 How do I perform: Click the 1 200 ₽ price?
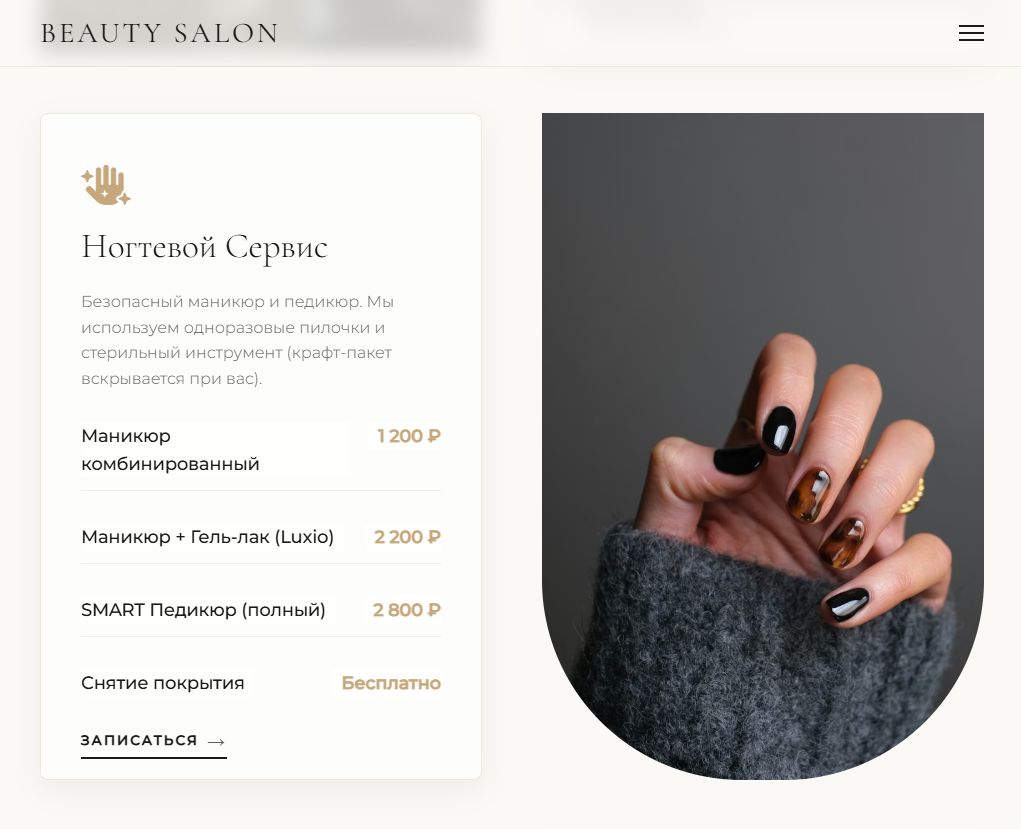coord(409,436)
